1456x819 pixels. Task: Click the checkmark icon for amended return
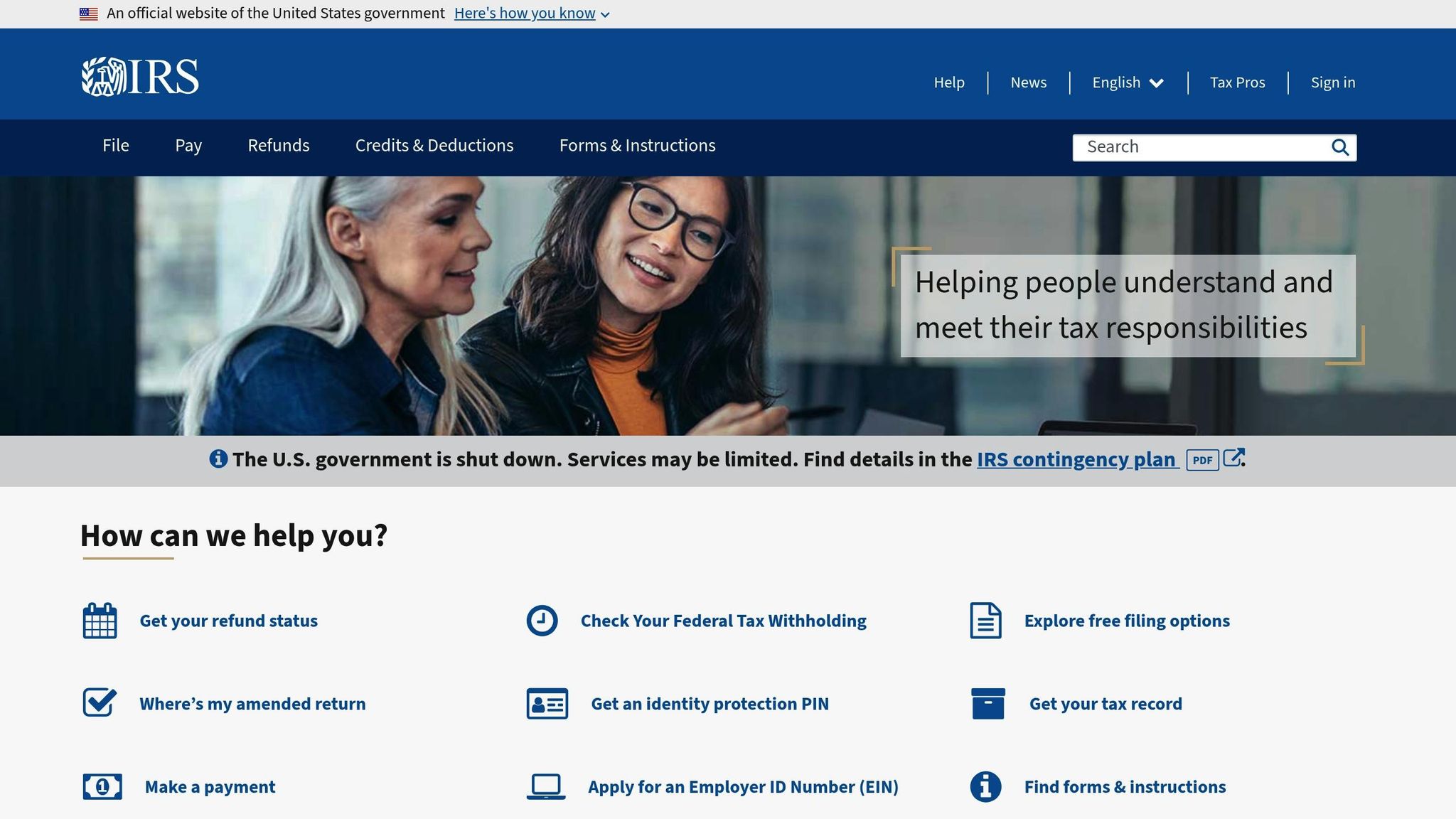pos(100,703)
